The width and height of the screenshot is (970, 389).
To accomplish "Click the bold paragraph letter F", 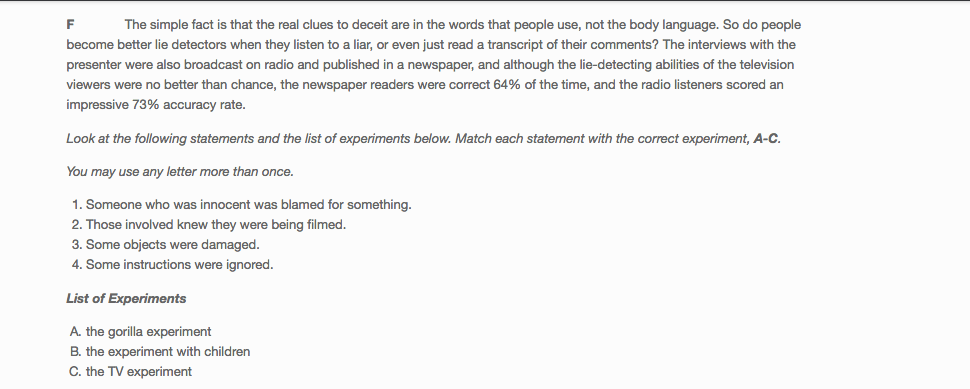I will tap(71, 25).
